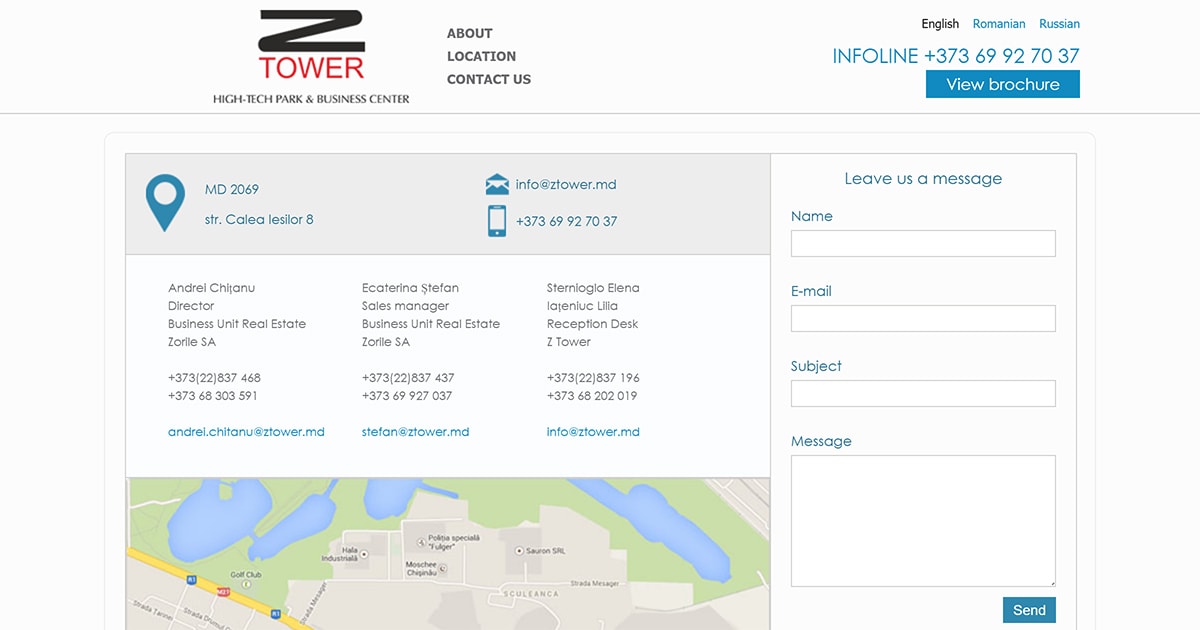Switch language to Russian

[1059, 24]
